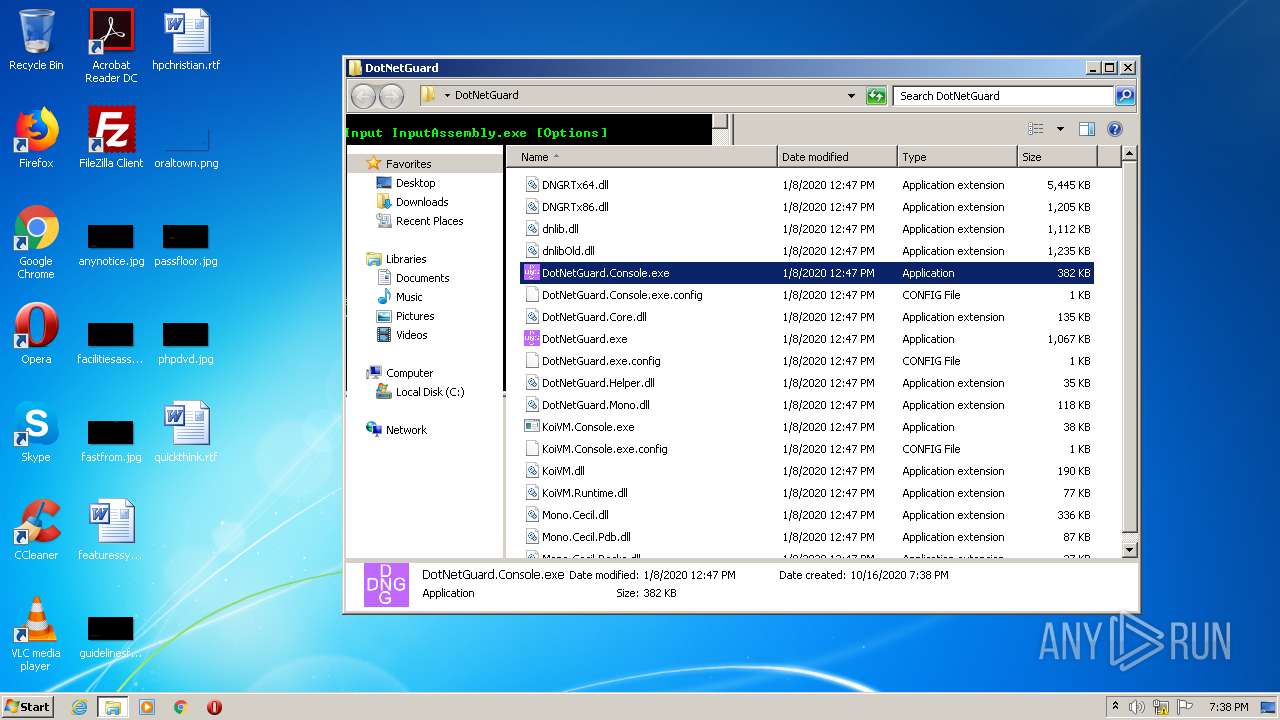
Task: Open Network in the navigation pane
Action: click(406, 430)
